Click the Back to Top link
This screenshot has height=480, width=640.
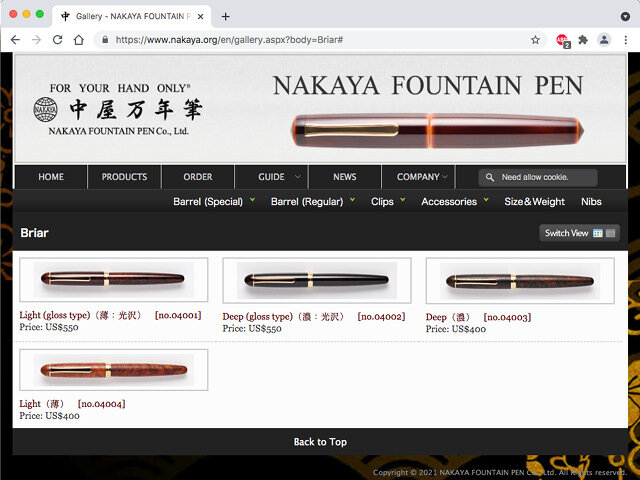tap(320, 442)
